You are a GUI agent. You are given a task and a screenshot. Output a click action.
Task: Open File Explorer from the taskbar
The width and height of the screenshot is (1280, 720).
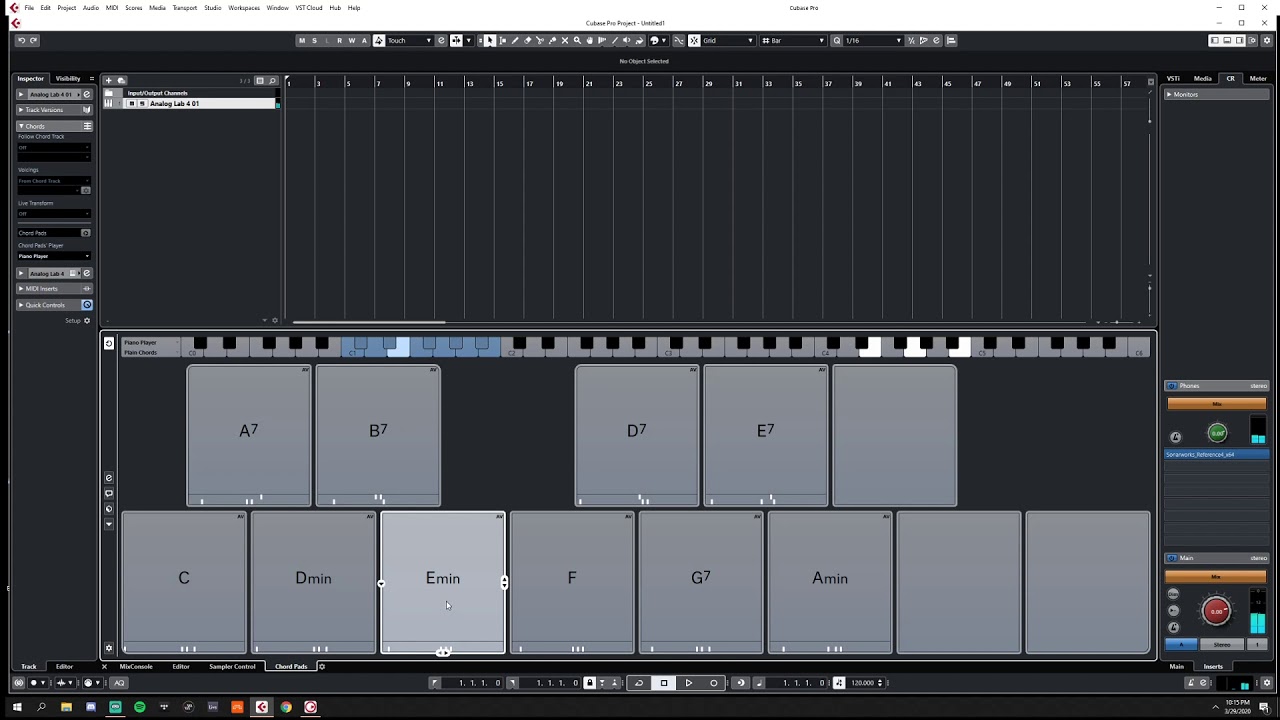coord(66,707)
